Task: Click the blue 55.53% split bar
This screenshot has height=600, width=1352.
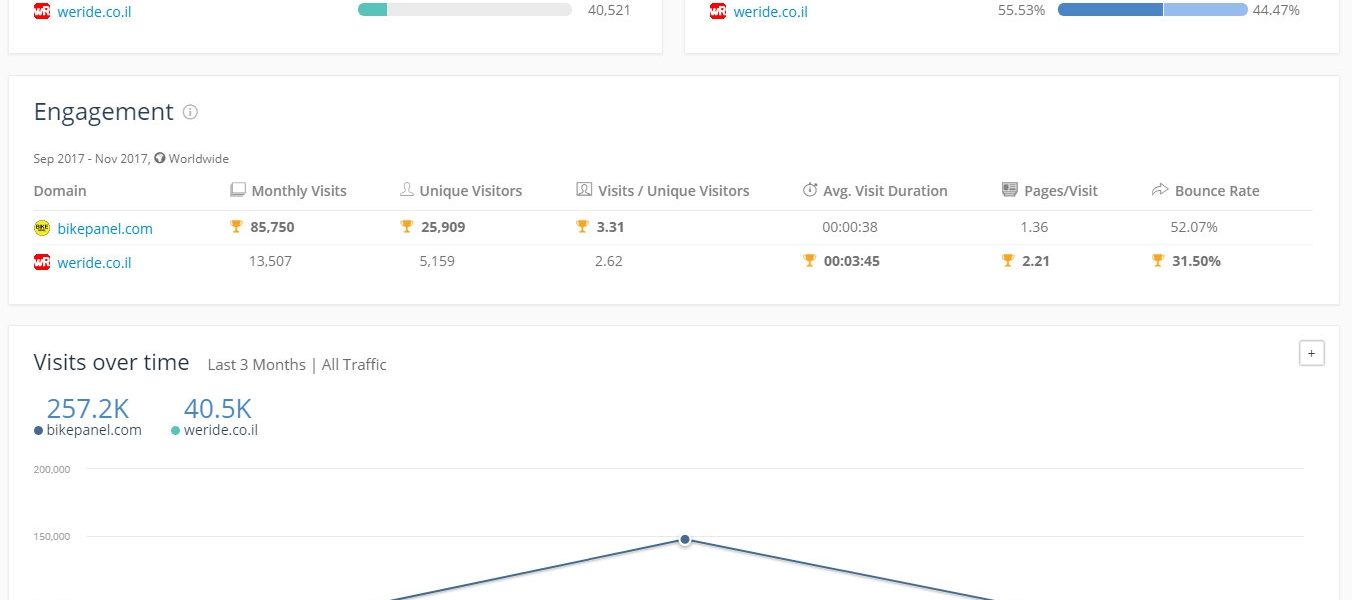Action: coord(1110,10)
